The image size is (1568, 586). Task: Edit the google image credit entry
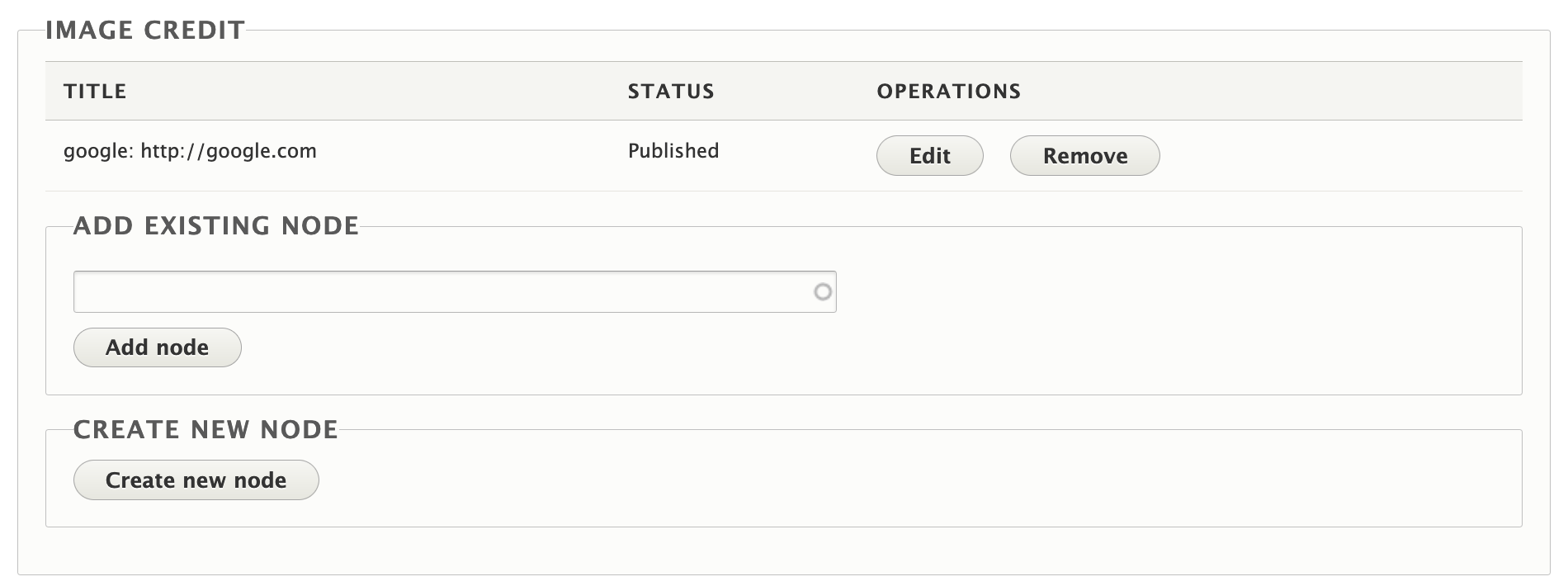[x=929, y=156]
